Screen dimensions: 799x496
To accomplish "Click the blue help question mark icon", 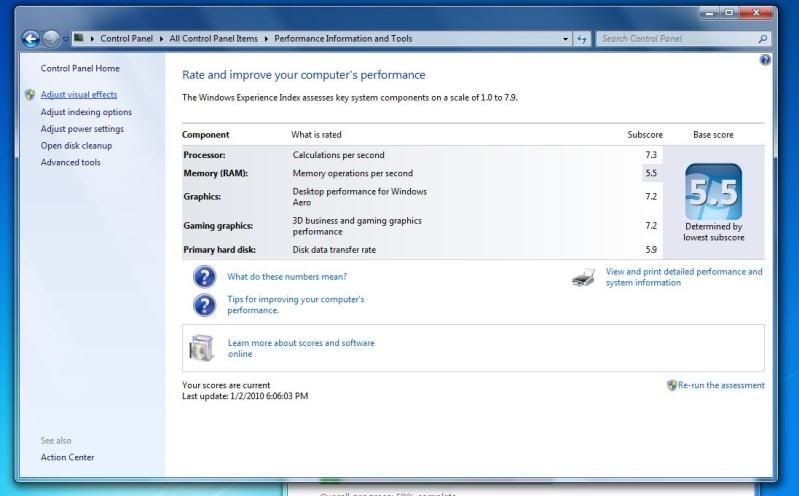I will 765,60.
